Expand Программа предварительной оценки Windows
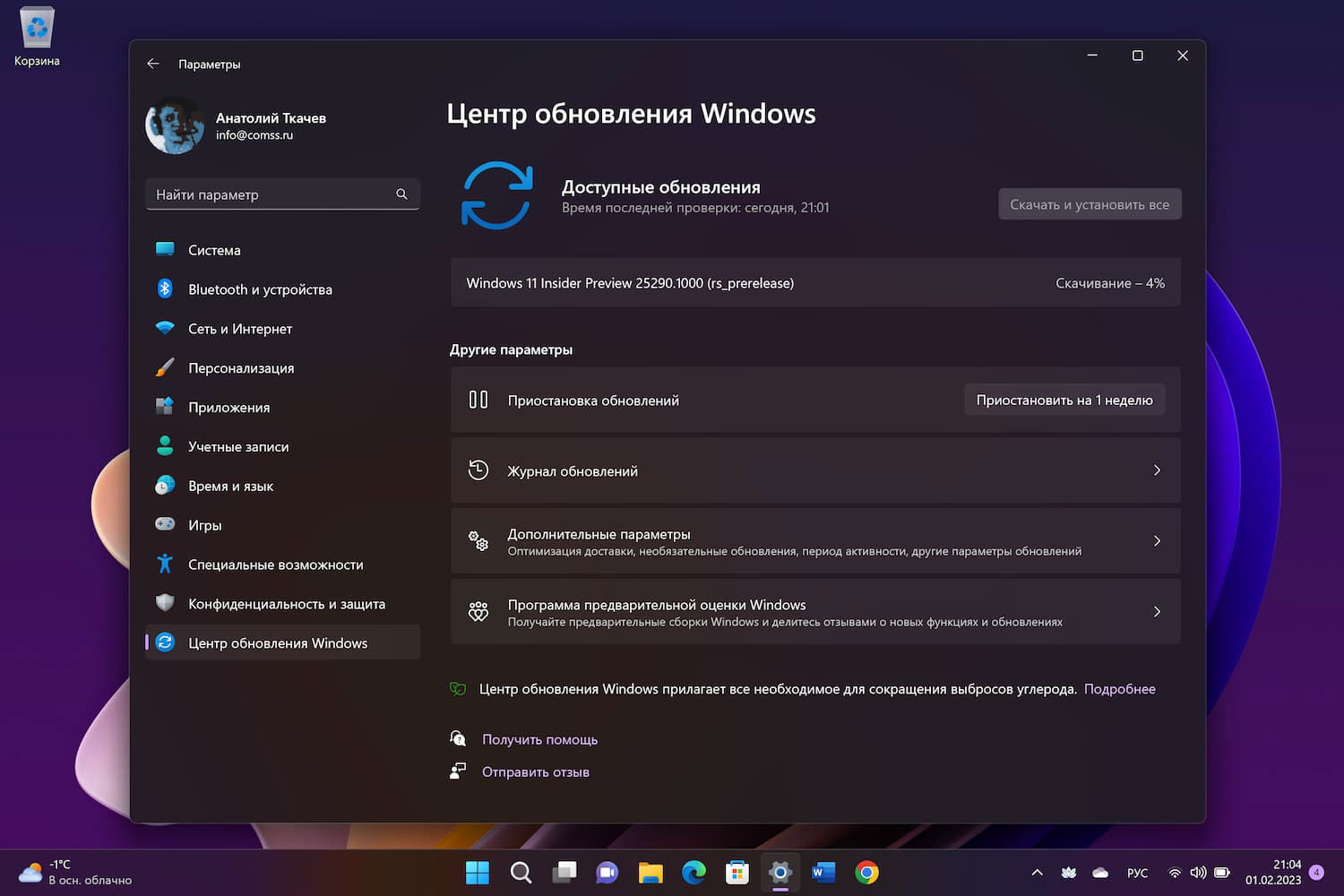1344x896 pixels. tap(1156, 611)
